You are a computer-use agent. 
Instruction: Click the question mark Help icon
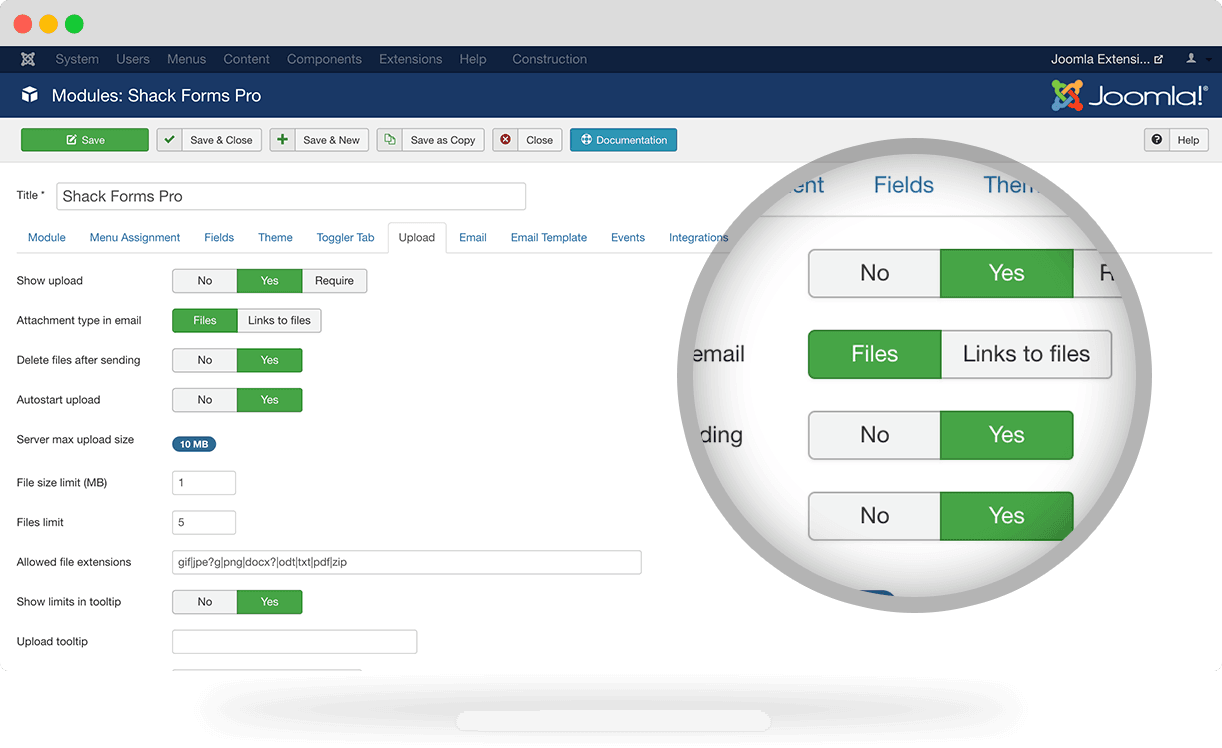pos(1157,140)
